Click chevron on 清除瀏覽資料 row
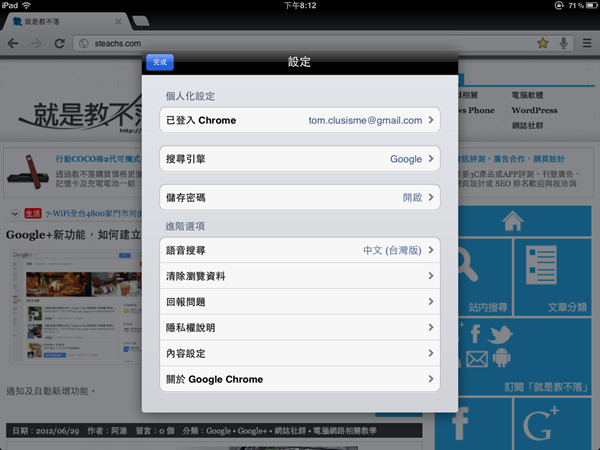 431,276
